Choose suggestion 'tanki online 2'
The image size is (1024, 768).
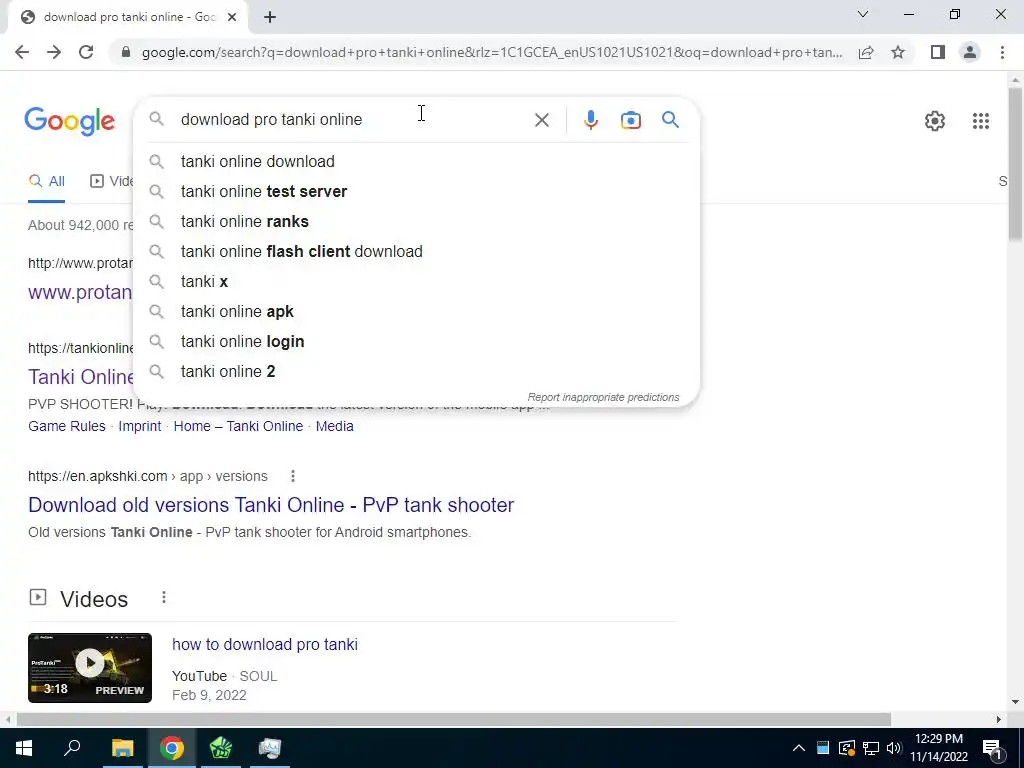(x=416, y=372)
